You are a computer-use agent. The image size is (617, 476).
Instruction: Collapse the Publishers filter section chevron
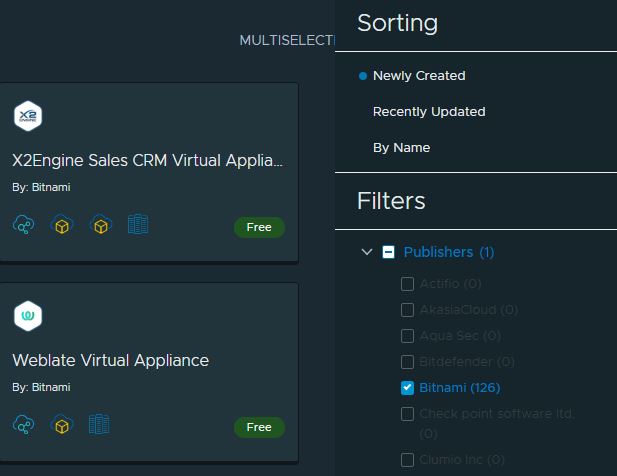pyautogui.click(x=366, y=252)
